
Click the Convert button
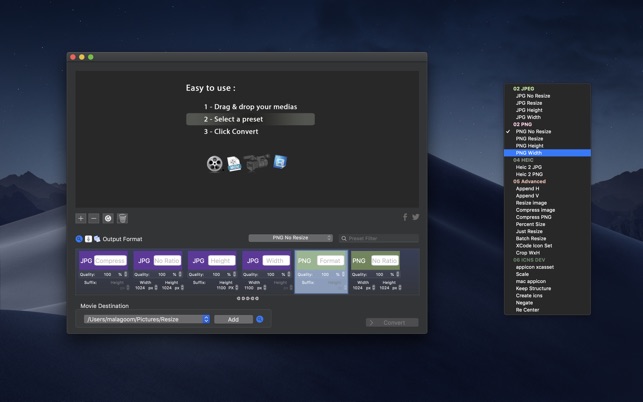(x=392, y=323)
